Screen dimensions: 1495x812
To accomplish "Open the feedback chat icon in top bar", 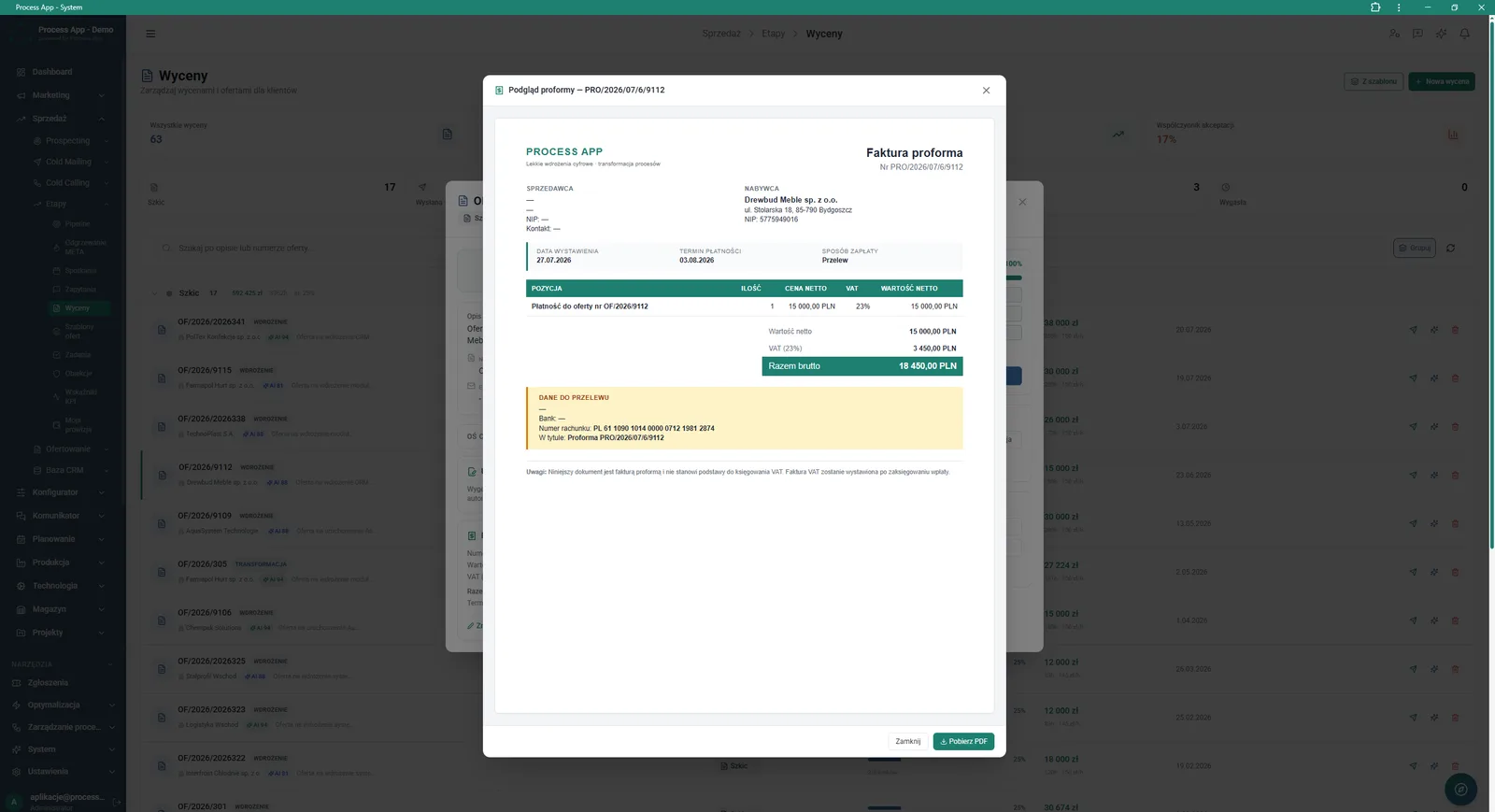I will tap(1417, 34).
